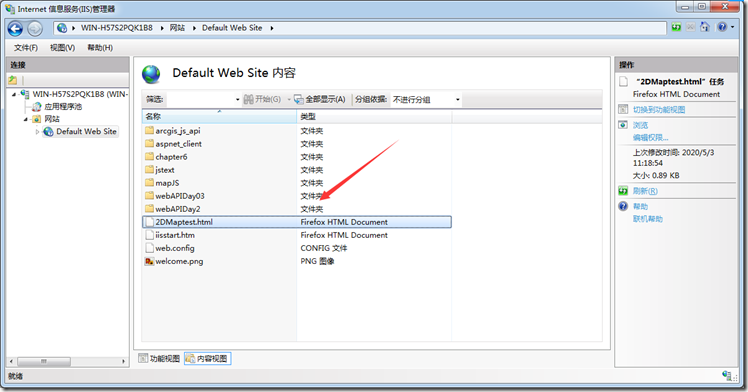The width and height of the screenshot is (748, 392).
Task: Open dropdown arrow next to help icon
Action: (x=732, y=27)
